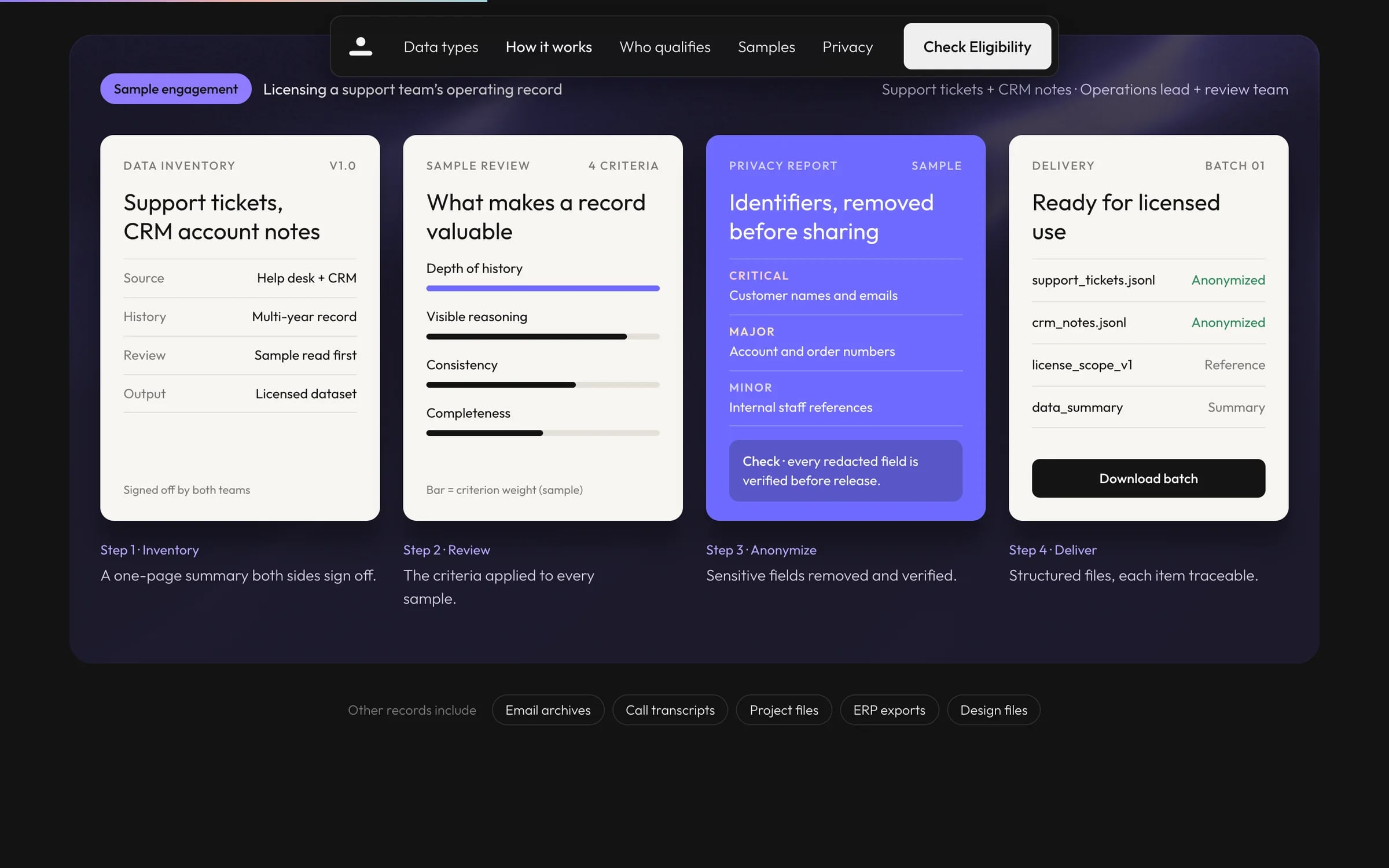Click the Visible reasoning weight bar
This screenshot has height=868, width=1389.
click(x=543, y=336)
